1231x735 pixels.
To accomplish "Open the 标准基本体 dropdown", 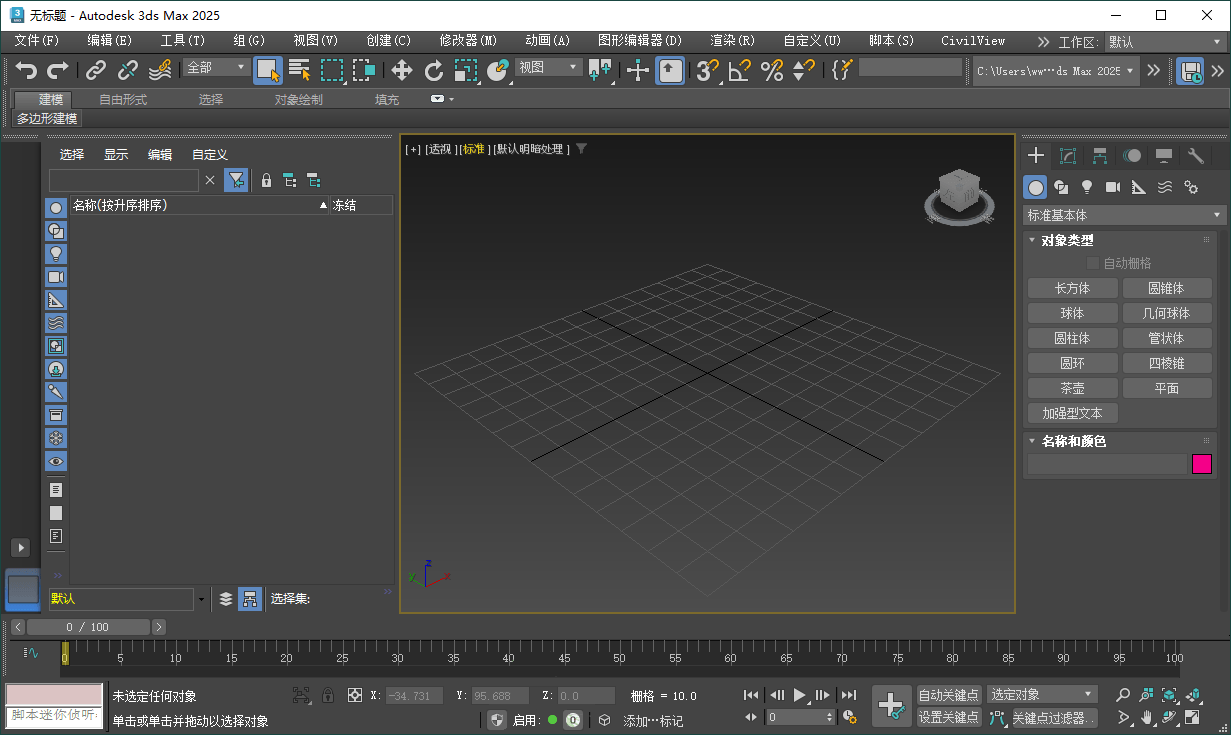I will click(1120, 214).
